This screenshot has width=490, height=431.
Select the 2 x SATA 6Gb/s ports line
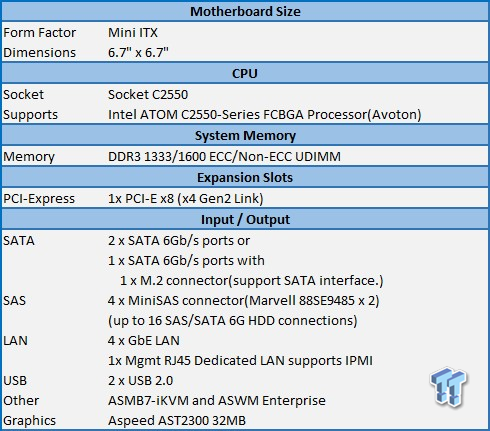point(179,241)
